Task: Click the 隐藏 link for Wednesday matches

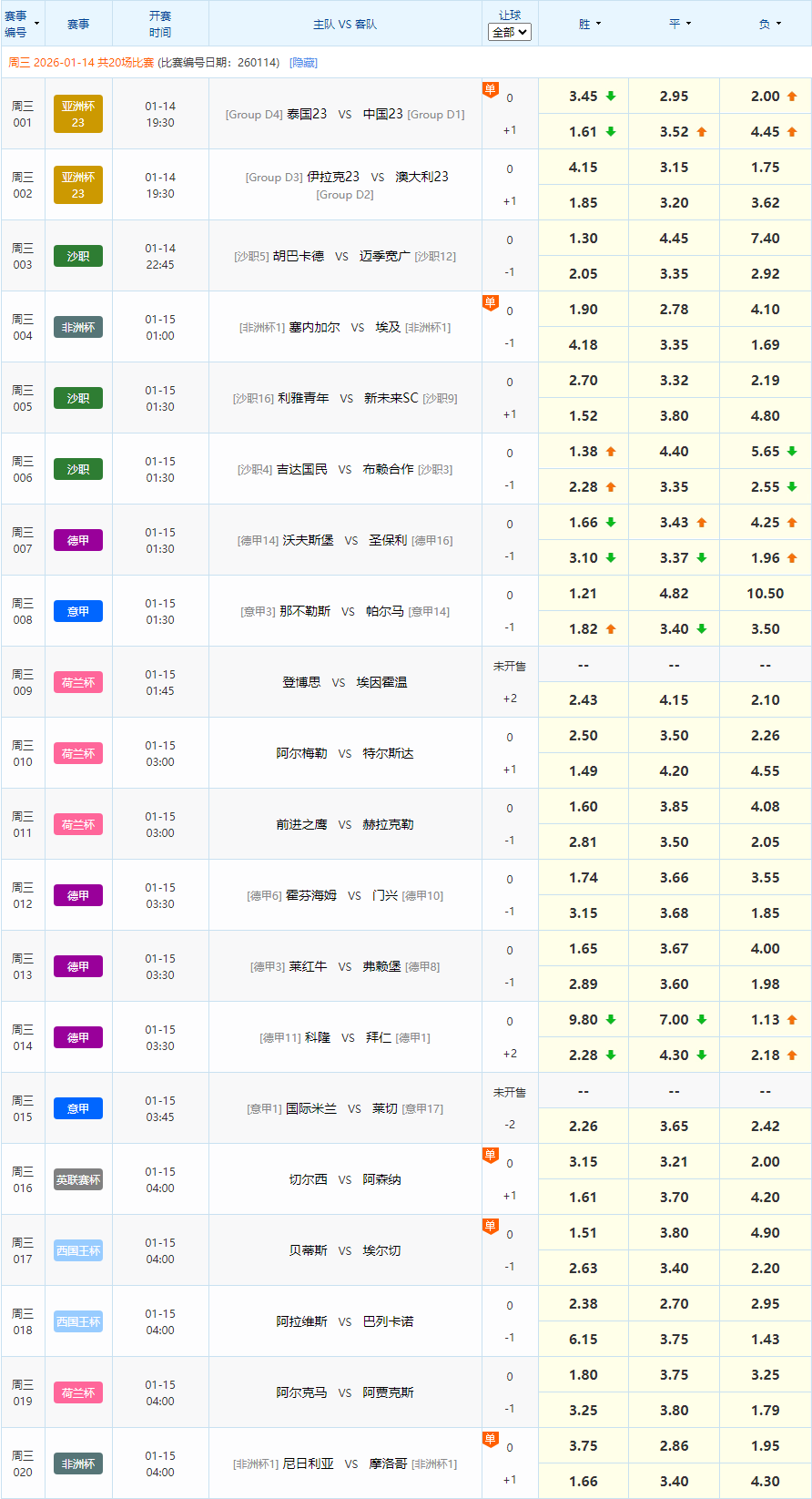Action: [x=303, y=63]
